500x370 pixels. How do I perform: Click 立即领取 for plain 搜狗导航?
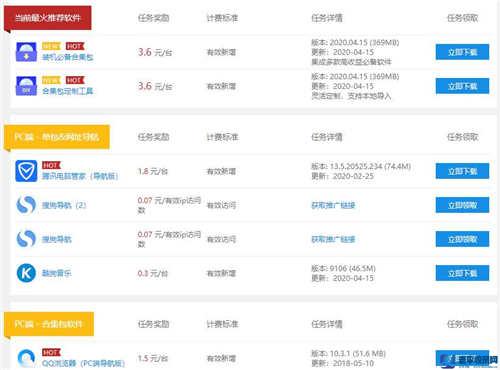462,239
